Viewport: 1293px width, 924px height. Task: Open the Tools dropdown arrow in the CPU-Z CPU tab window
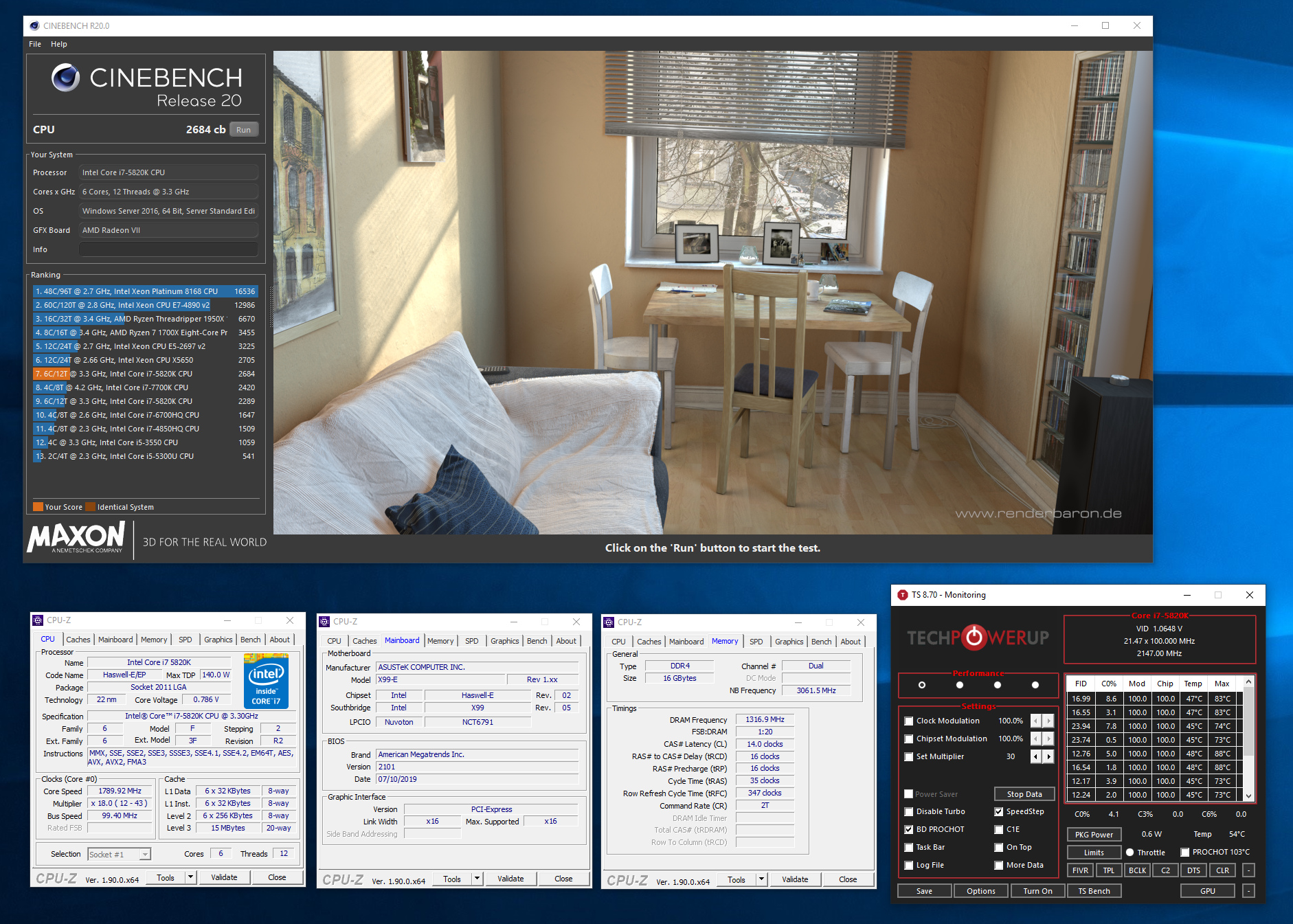[190, 877]
